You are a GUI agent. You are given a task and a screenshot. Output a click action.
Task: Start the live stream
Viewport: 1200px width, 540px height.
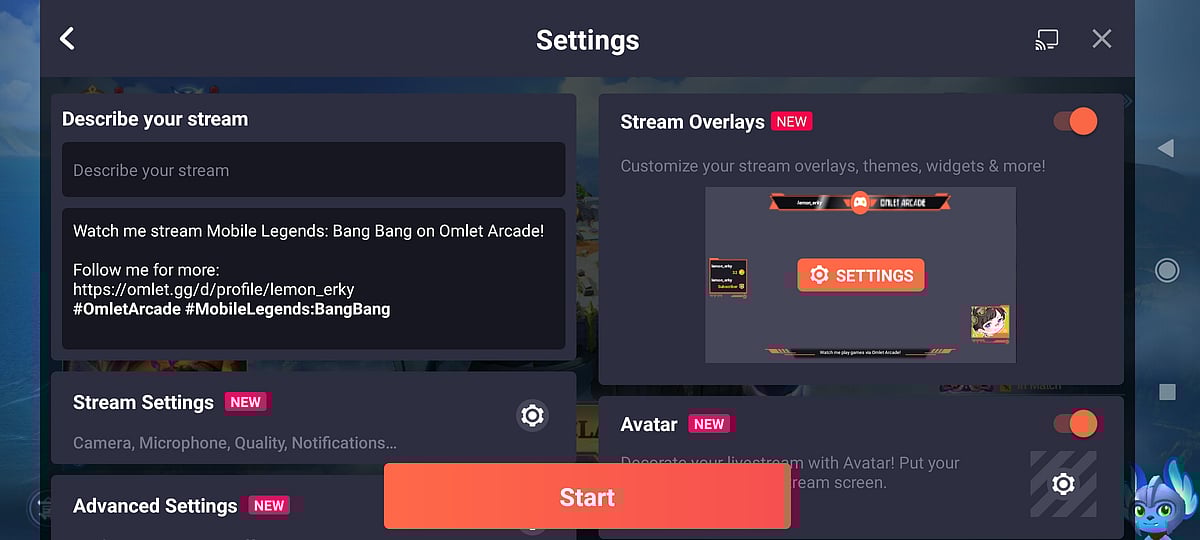pos(587,496)
